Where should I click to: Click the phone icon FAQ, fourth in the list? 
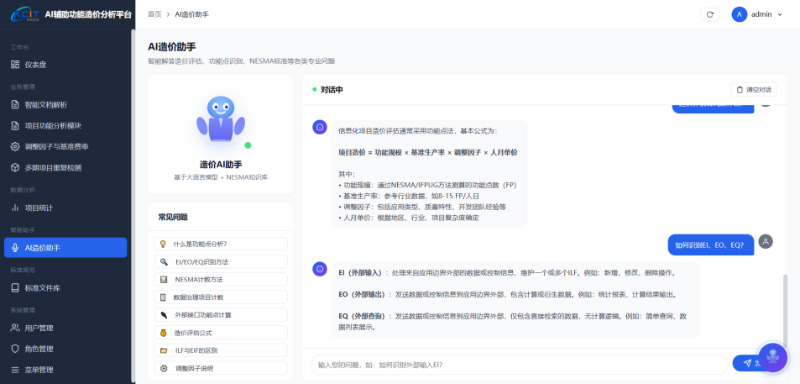click(163, 297)
